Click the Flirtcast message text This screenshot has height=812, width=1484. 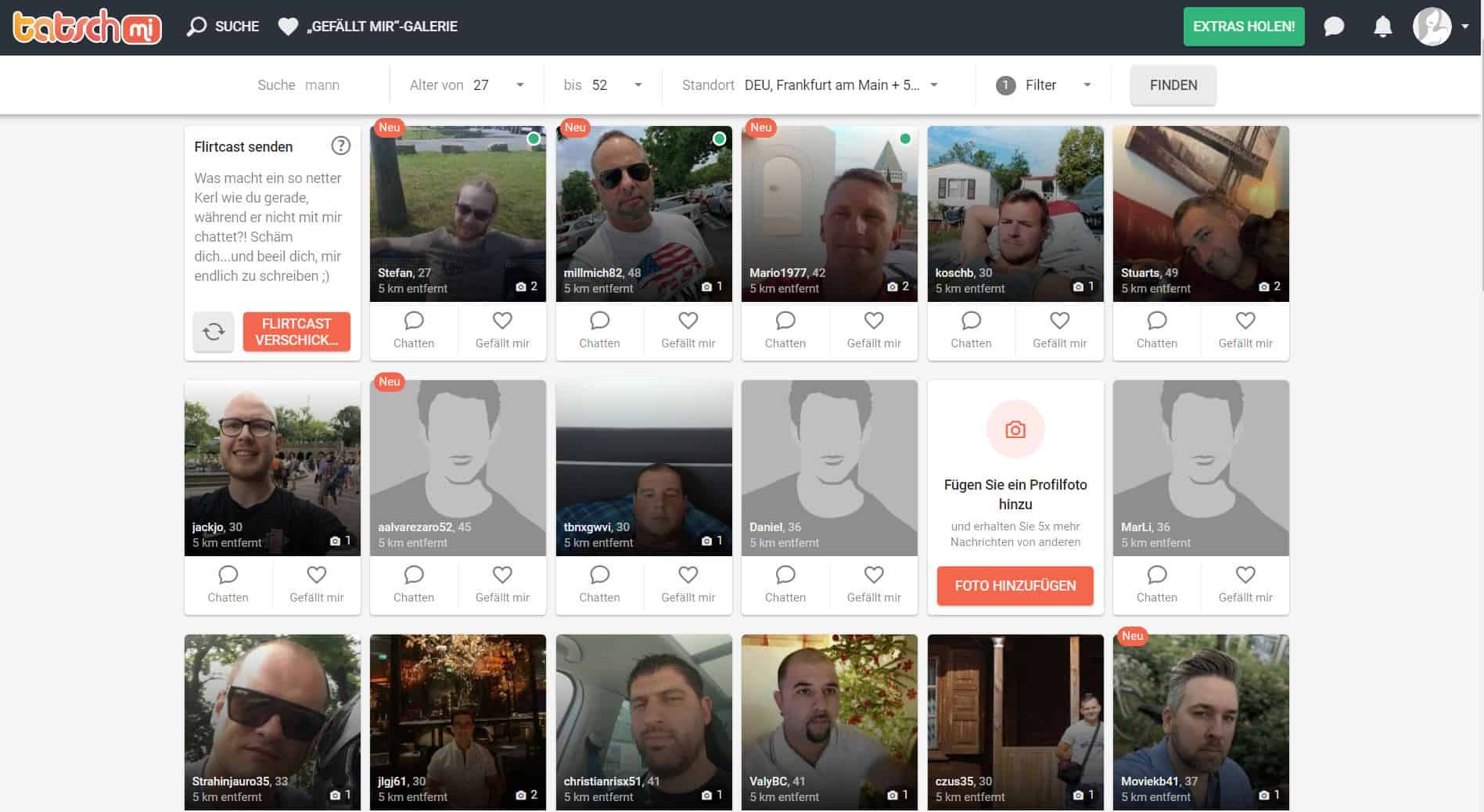[x=268, y=227]
